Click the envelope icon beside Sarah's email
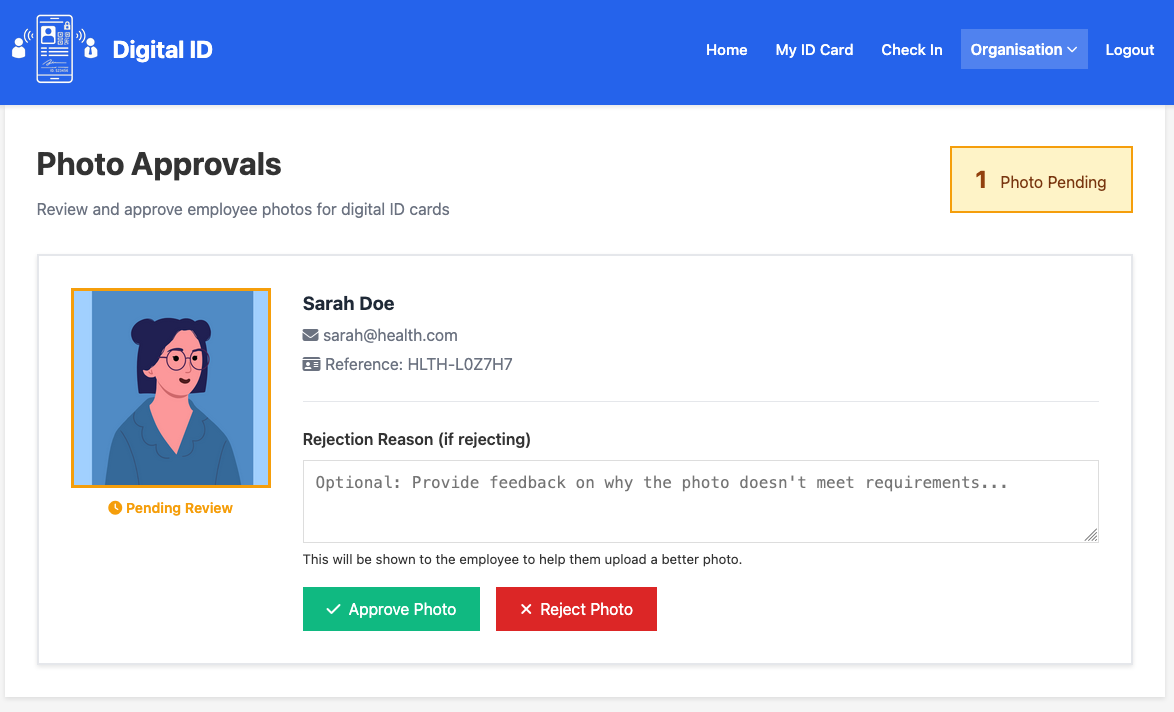The image size is (1174, 712). pos(311,336)
